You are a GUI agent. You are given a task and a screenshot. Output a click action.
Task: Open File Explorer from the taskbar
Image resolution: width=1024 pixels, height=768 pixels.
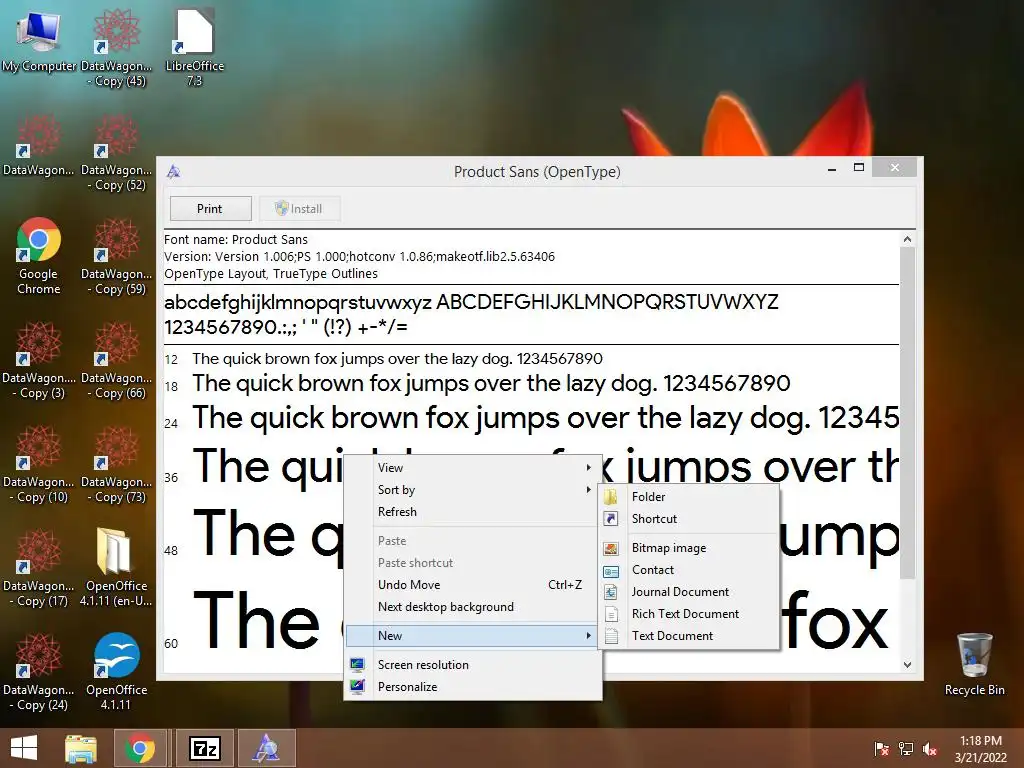click(x=81, y=748)
